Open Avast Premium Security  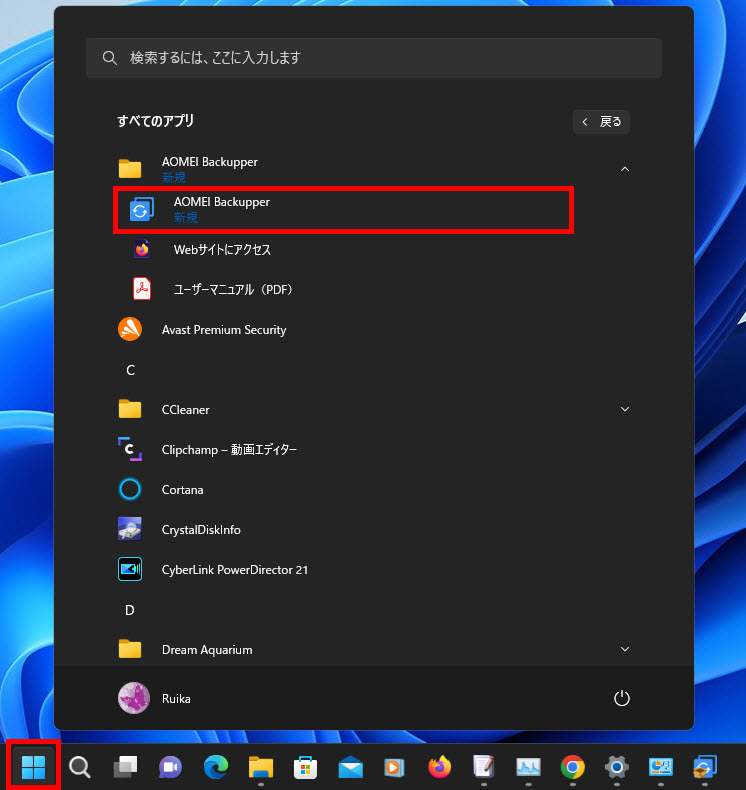click(224, 330)
